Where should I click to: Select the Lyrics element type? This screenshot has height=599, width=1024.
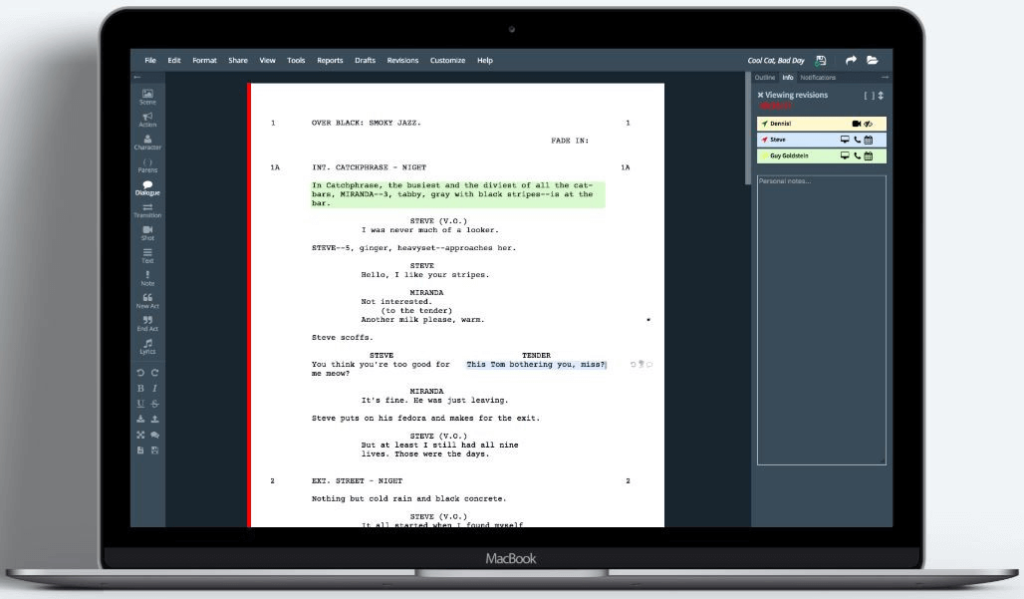click(147, 346)
